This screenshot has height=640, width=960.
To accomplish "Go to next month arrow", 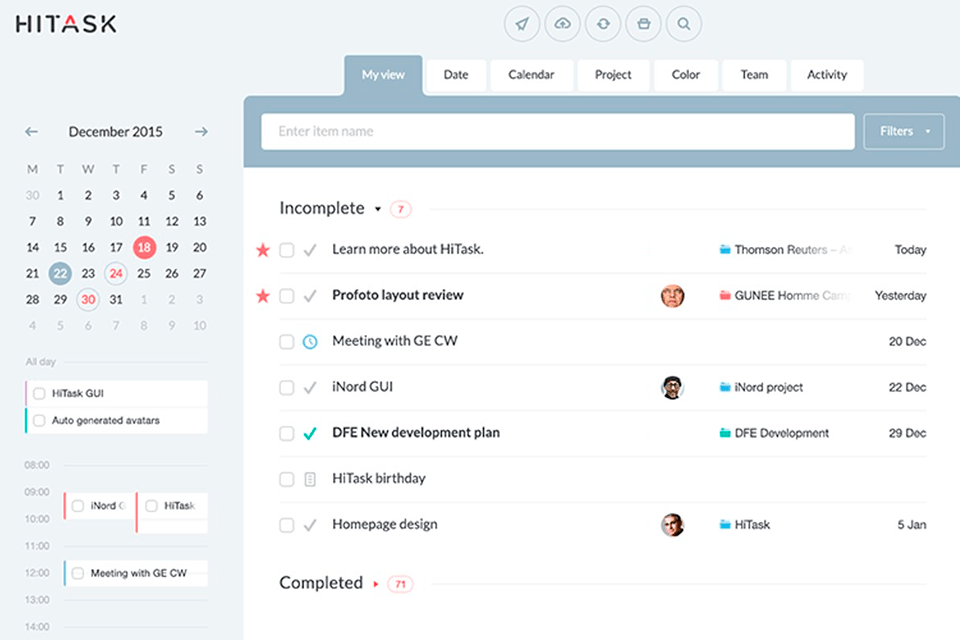I will [x=201, y=132].
